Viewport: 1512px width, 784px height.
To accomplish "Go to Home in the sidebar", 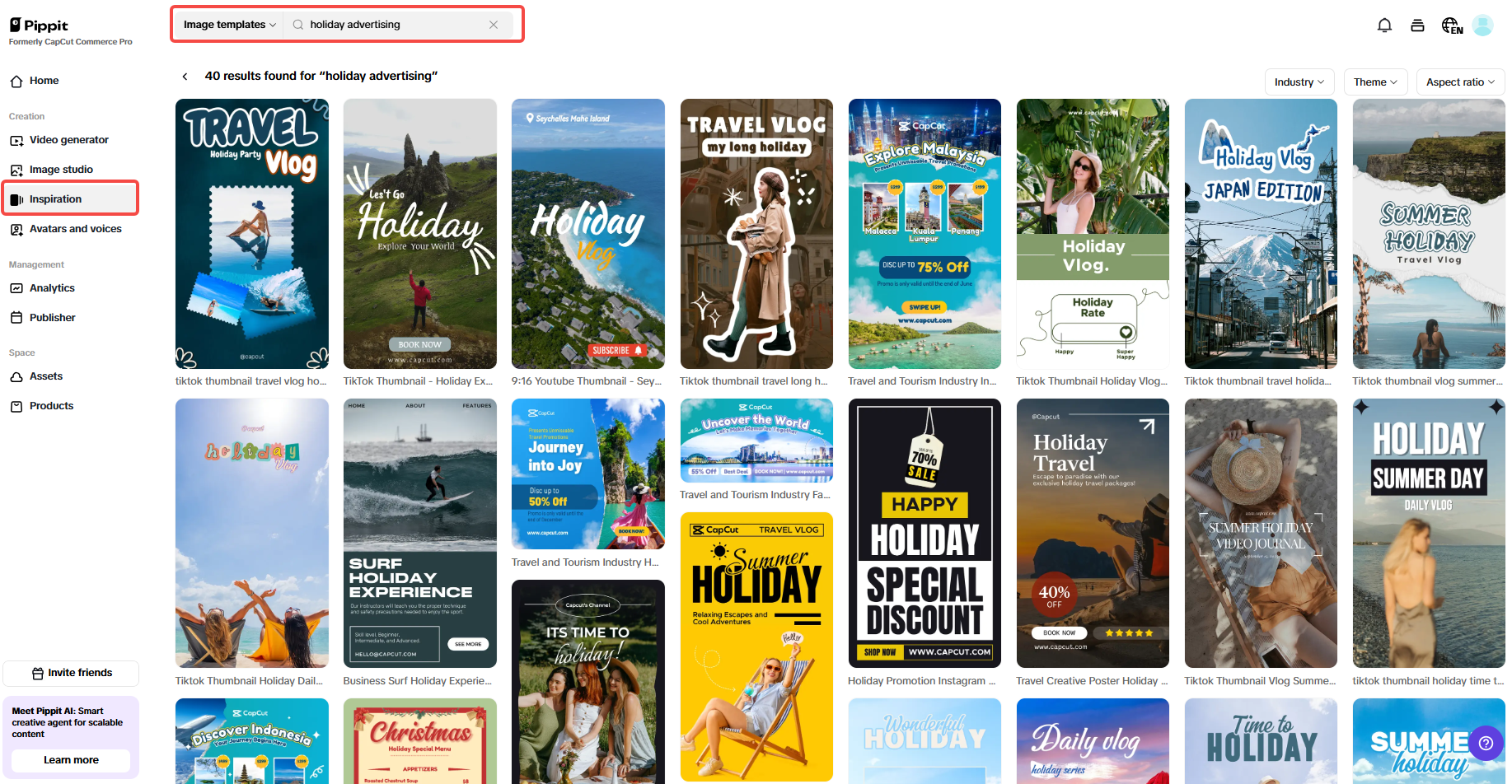I will (70, 81).
